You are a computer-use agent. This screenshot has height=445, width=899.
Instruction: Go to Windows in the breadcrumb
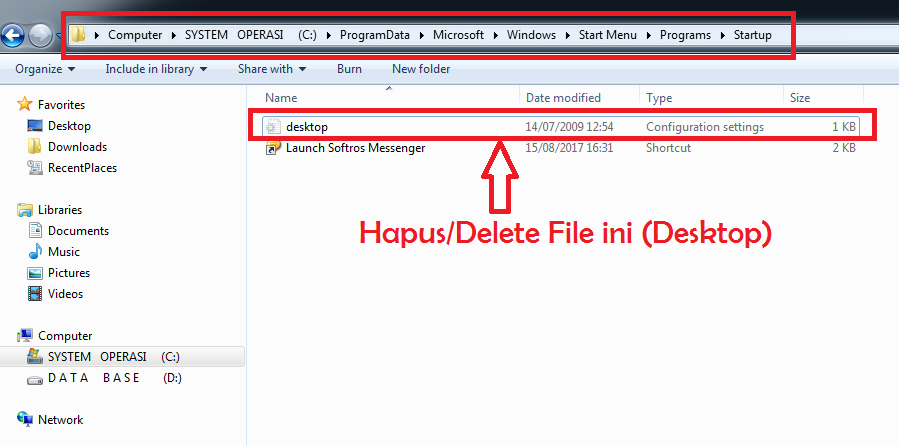(531, 35)
